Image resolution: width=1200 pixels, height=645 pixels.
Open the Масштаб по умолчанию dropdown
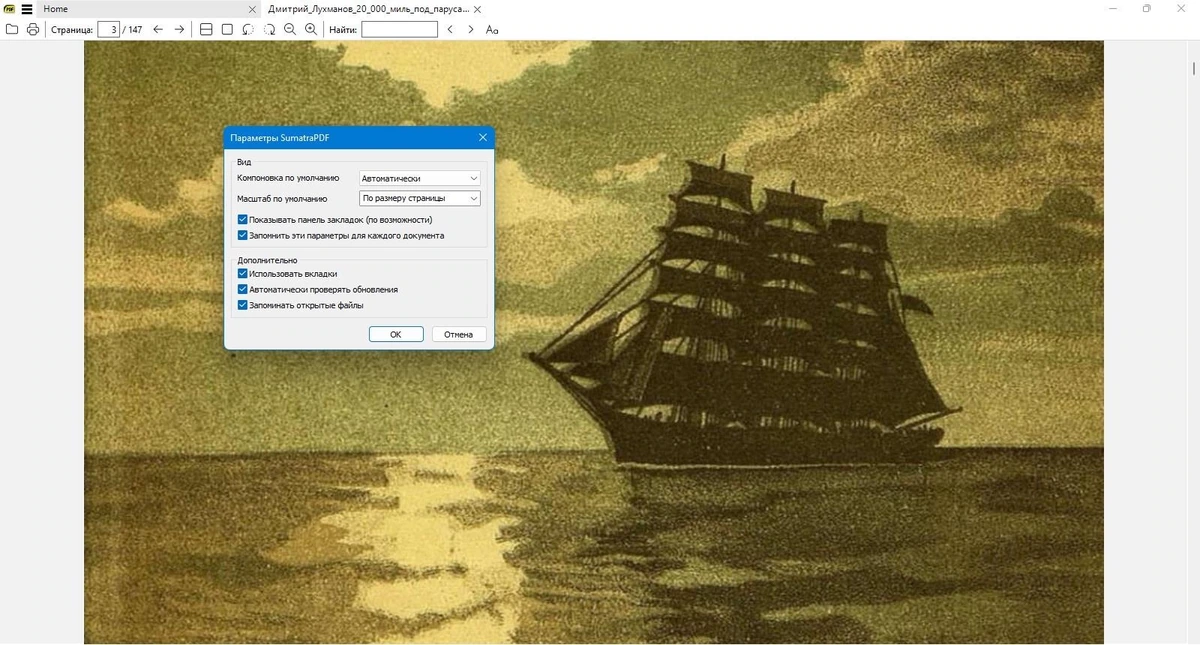pyautogui.click(x=420, y=198)
